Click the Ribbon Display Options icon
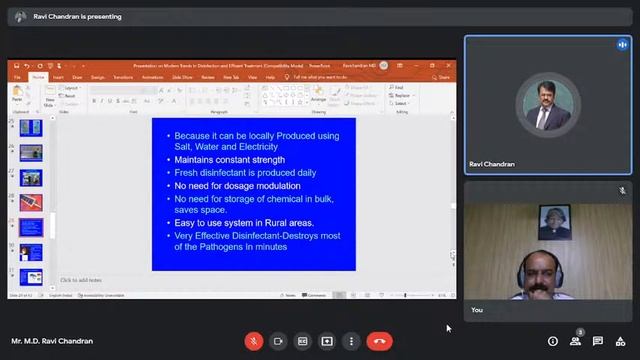 coord(400,66)
